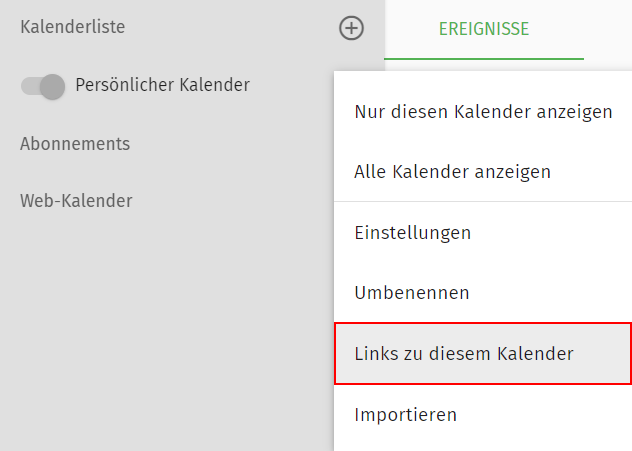Open "Links zu diesem Kalender"
This screenshot has height=451, width=632.
coord(464,354)
